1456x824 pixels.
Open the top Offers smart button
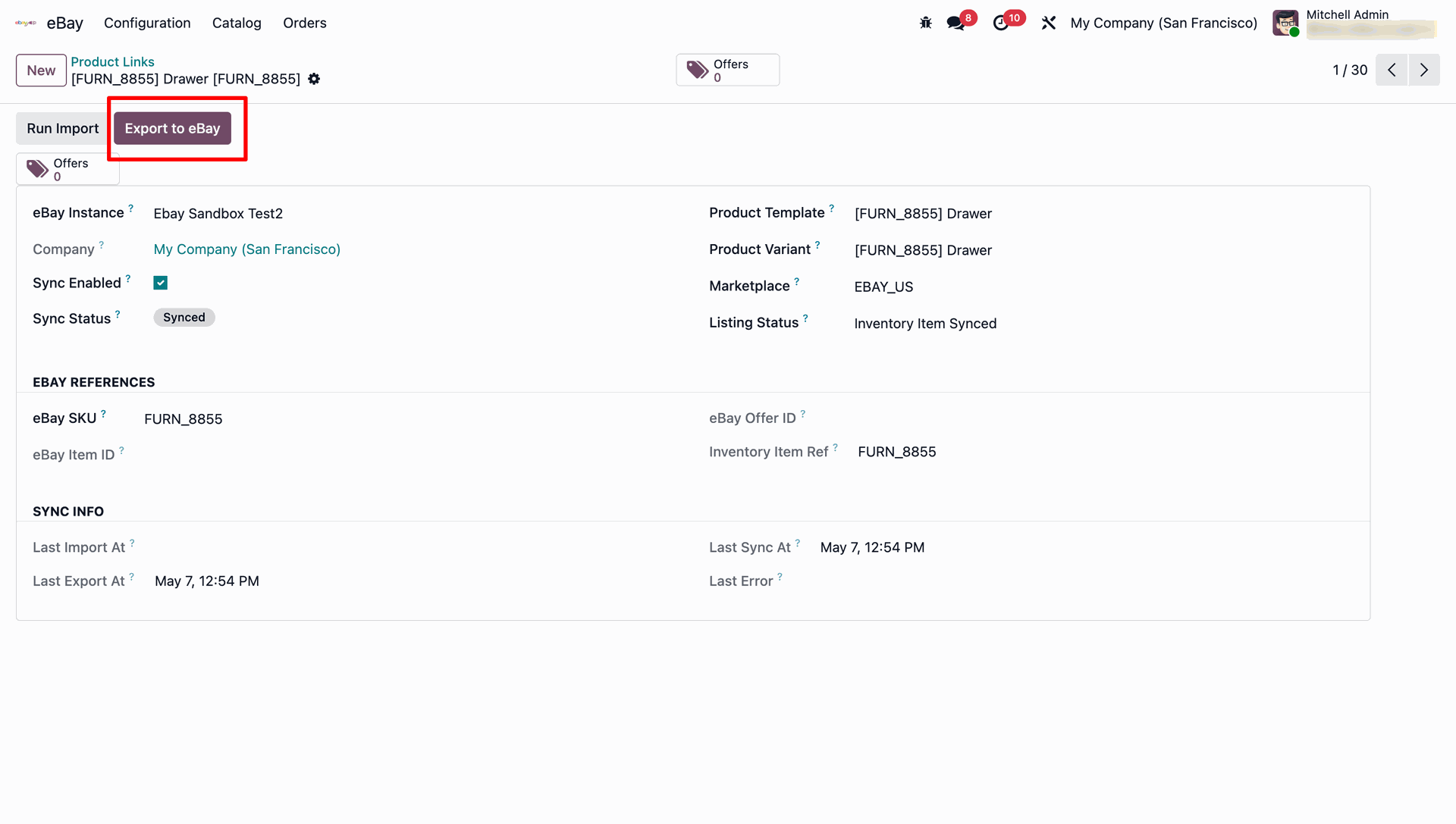pos(727,70)
